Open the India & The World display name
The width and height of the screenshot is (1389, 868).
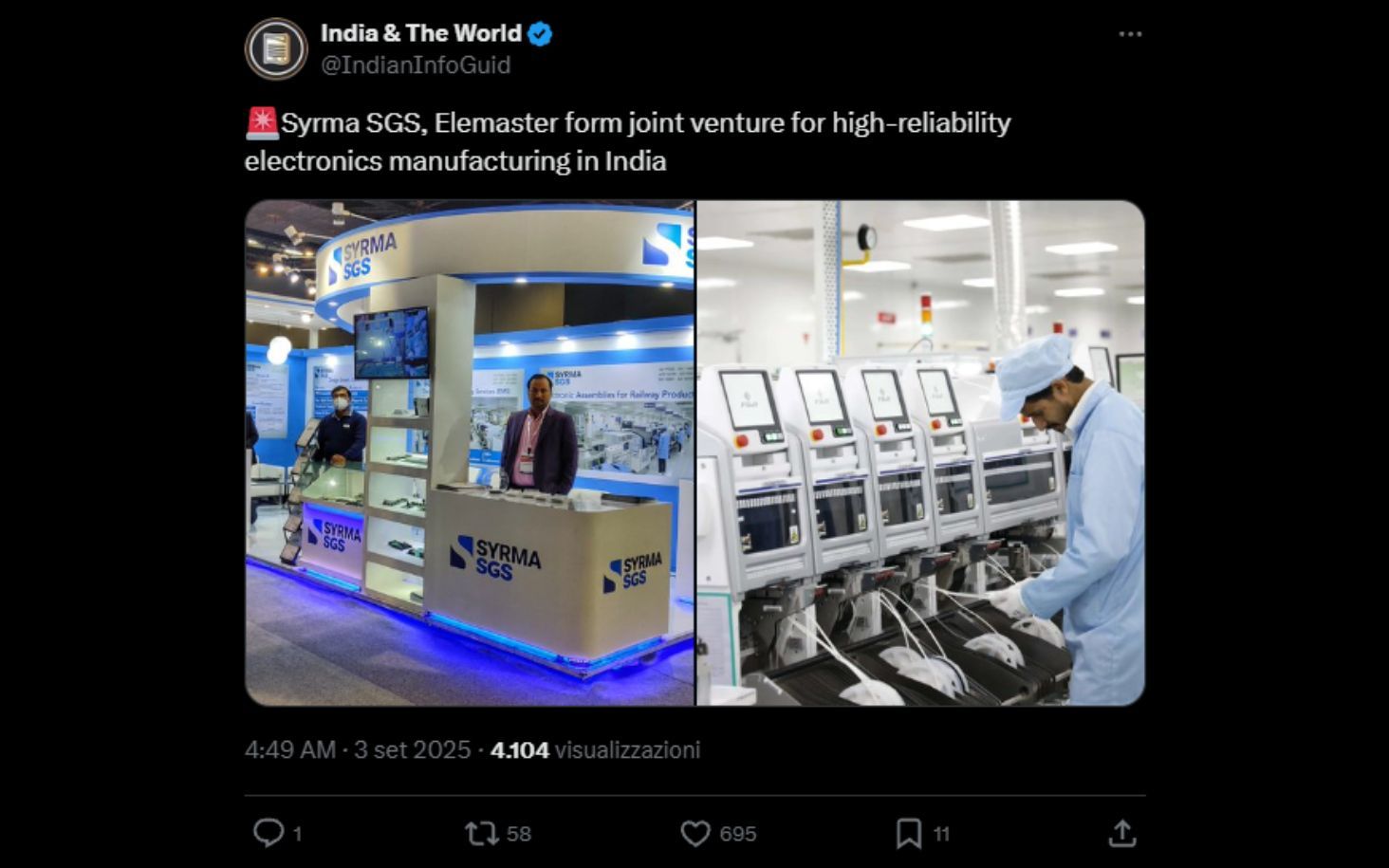(421, 33)
